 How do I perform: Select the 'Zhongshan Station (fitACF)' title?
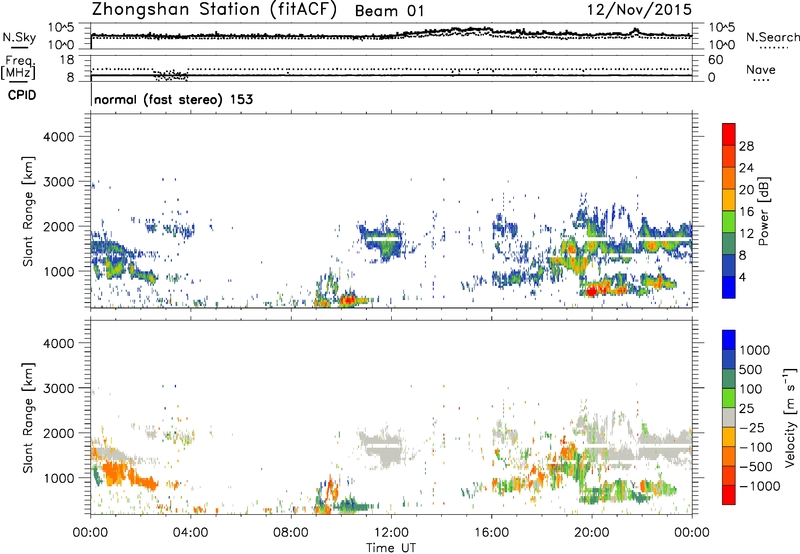(214, 10)
